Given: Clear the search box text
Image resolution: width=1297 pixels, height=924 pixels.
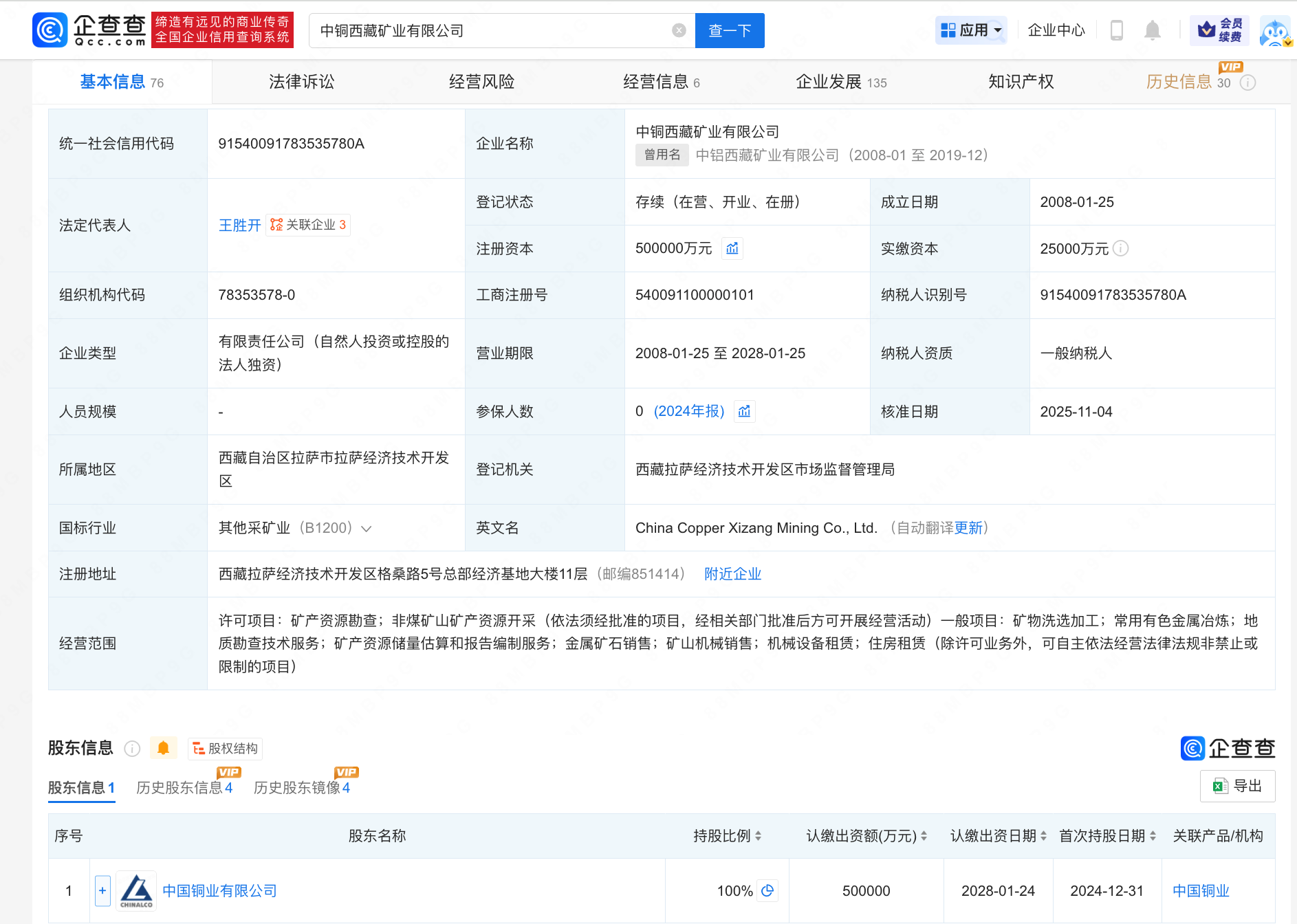Looking at the screenshot, I should 679,30.
